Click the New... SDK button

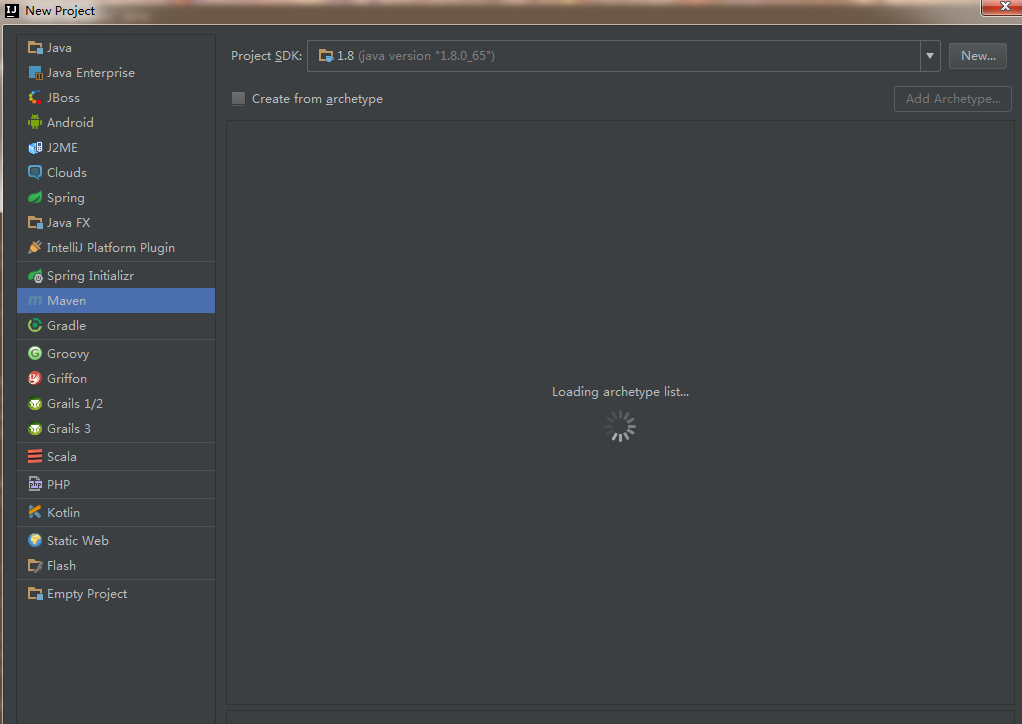978,56
